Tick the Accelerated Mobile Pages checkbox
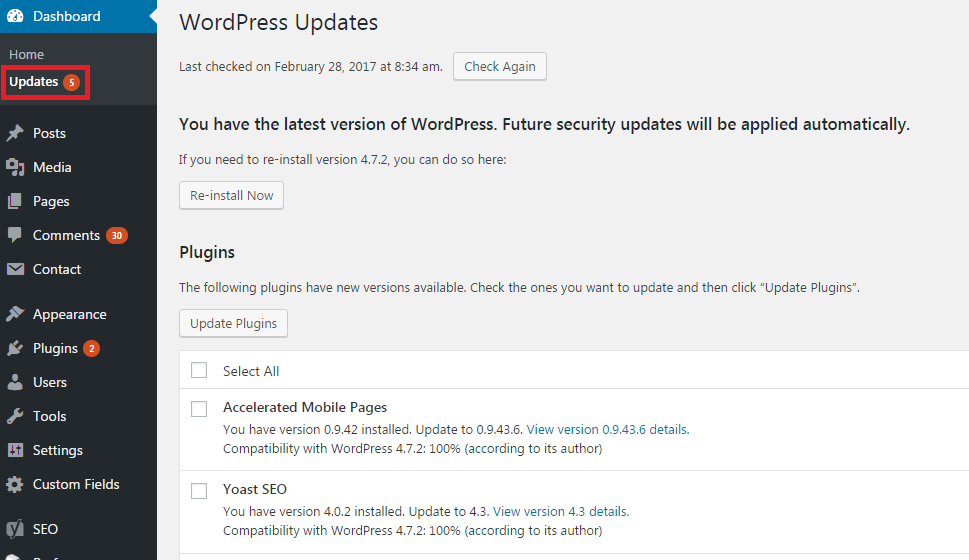Screen dimensions: 969x560 tap(199, 409)
